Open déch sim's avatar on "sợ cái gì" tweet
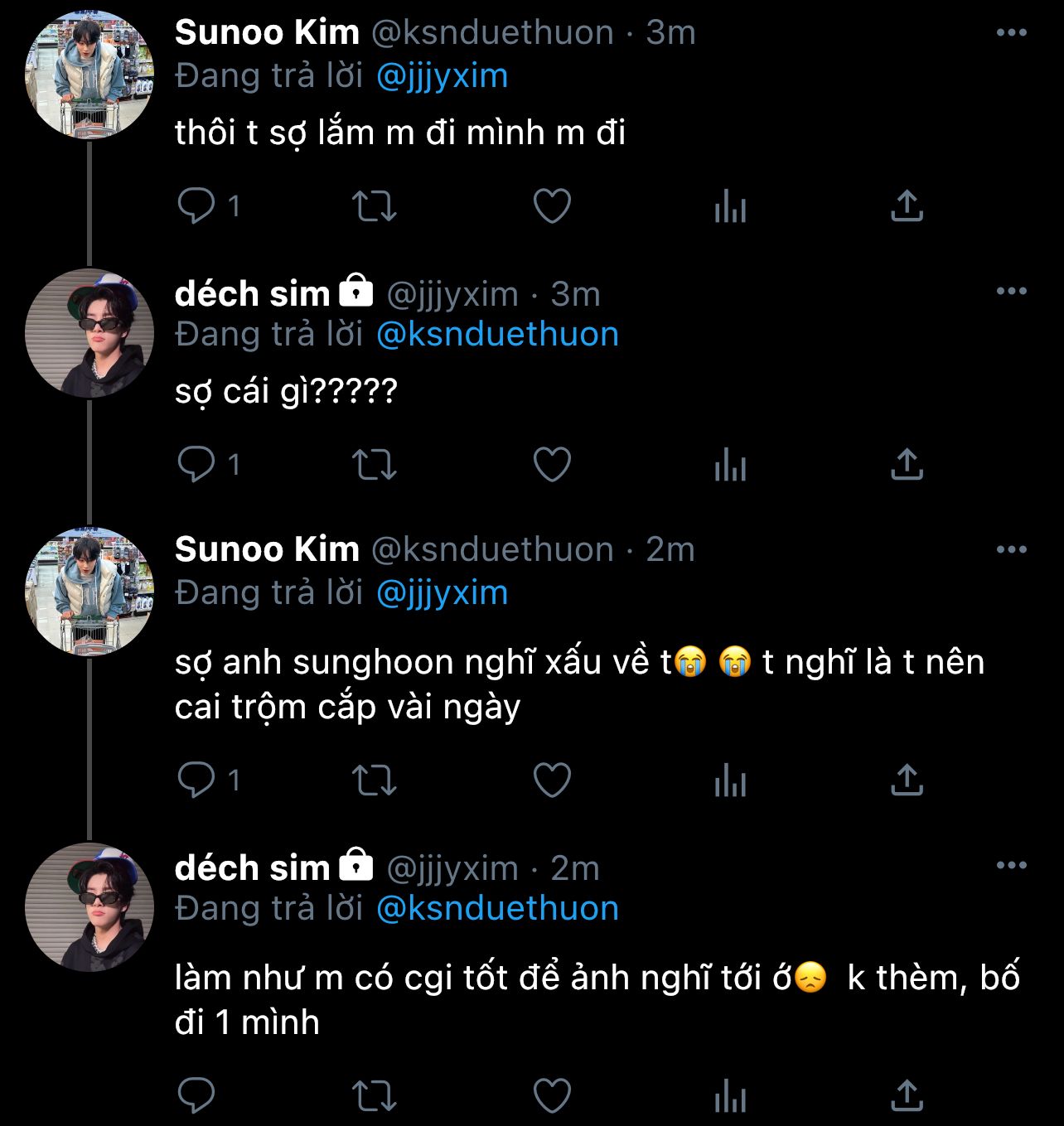The height and width of the screenshot is (1126, 1064). tap(89, 333)
